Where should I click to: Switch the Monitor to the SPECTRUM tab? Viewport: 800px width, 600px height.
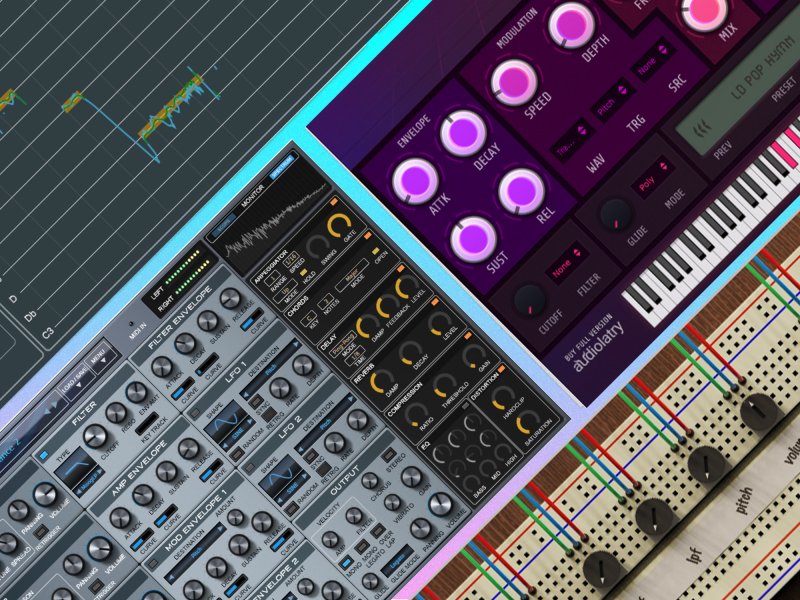tap(282, 165)
